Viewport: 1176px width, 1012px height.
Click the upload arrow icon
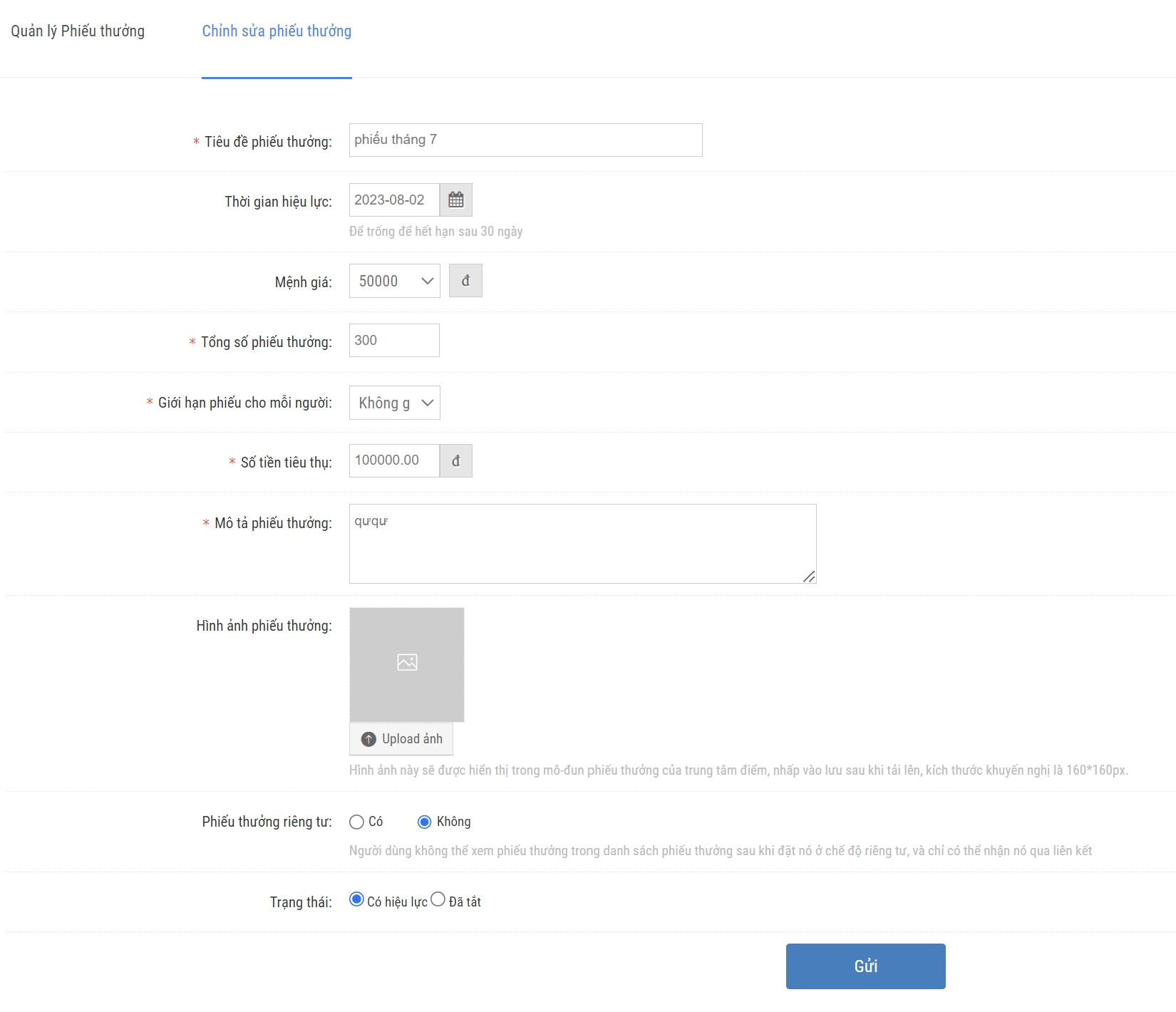(368, 739)
